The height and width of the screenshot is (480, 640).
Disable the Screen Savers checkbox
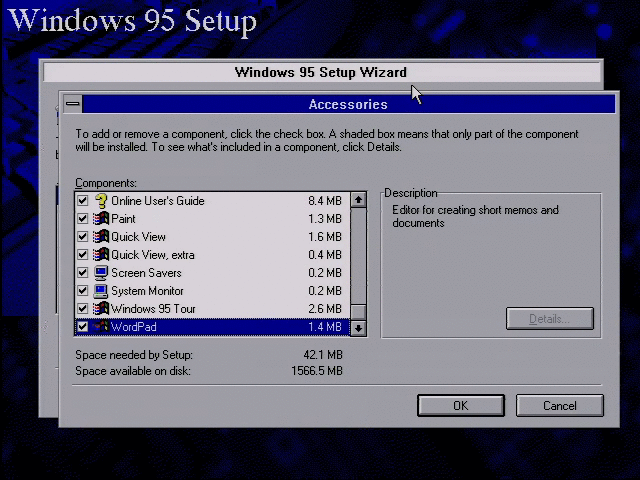pos(83,273)
